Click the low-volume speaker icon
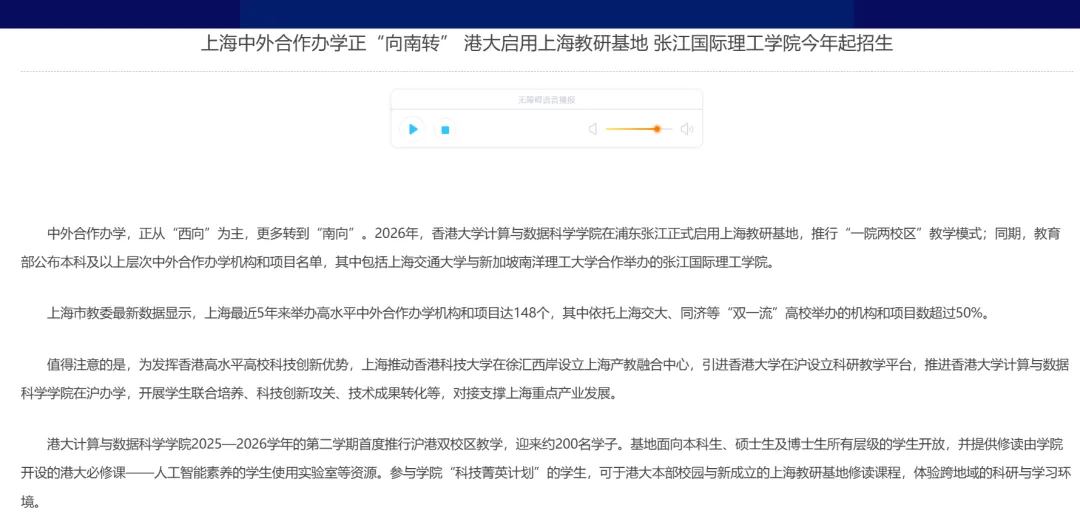Viewport: 1080px width, 519px height. tap(592, 129)
